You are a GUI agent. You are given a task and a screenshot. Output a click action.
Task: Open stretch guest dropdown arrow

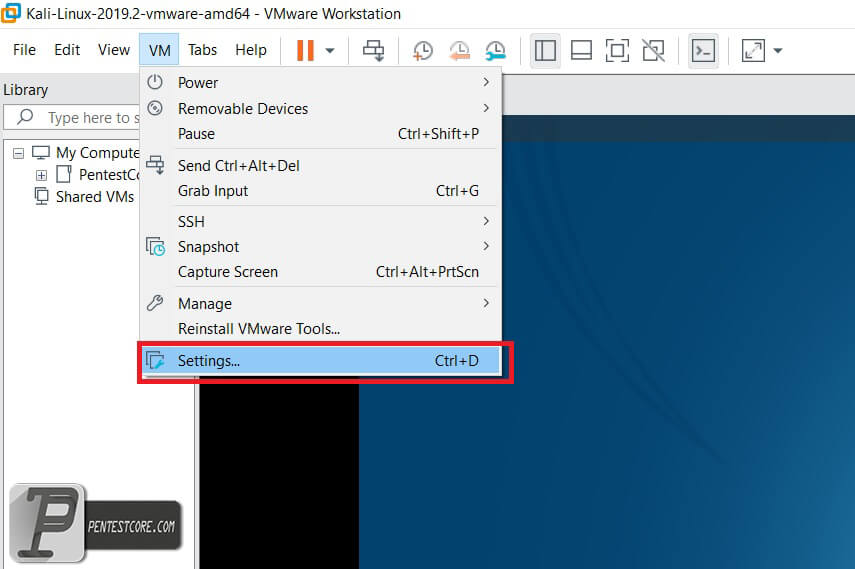tap(778, 51)
